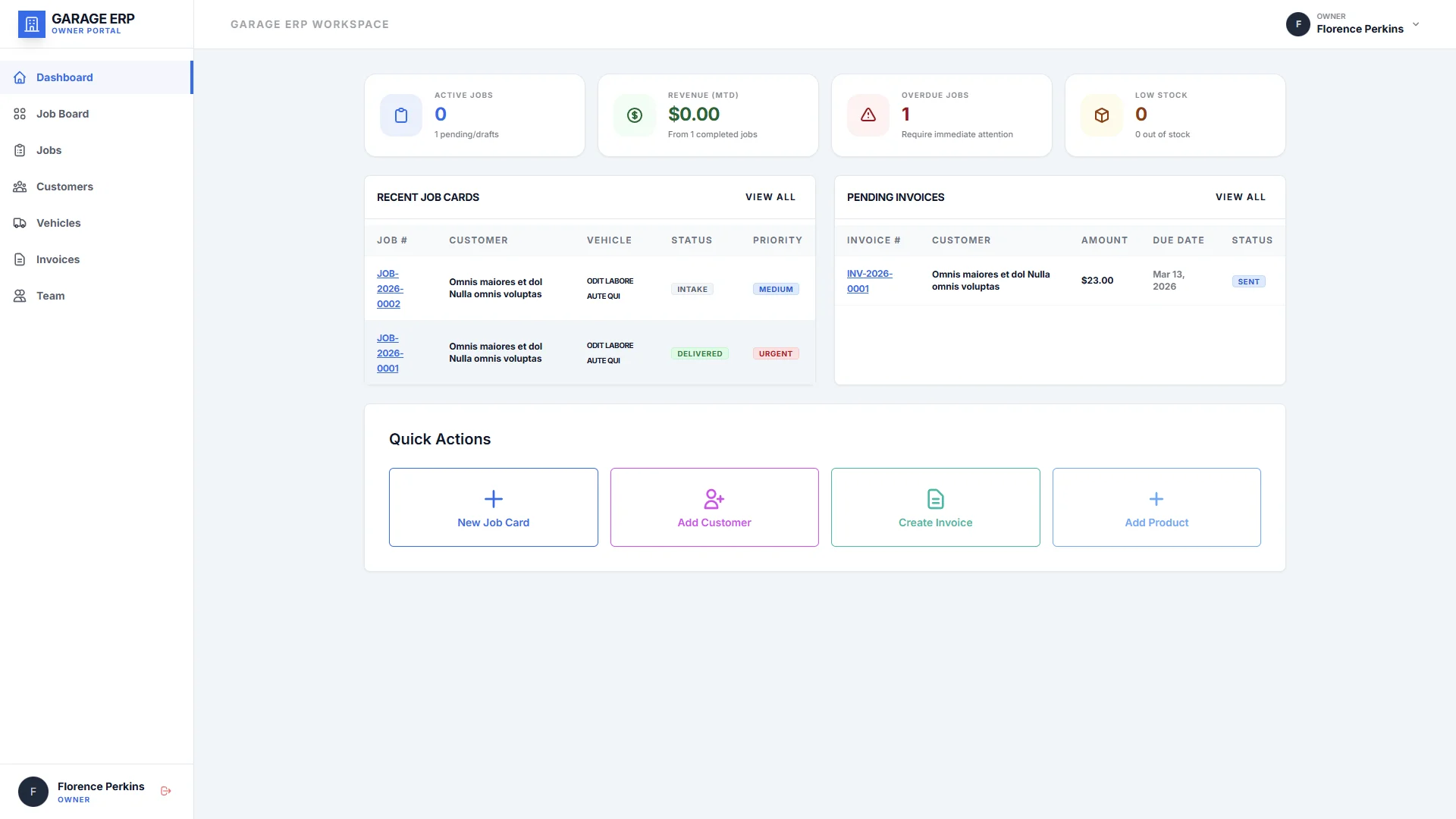Screen dimensions: 1456x819
Task: Click the Invoices document icon in sidebar
Action: click(x=20, y=259)
